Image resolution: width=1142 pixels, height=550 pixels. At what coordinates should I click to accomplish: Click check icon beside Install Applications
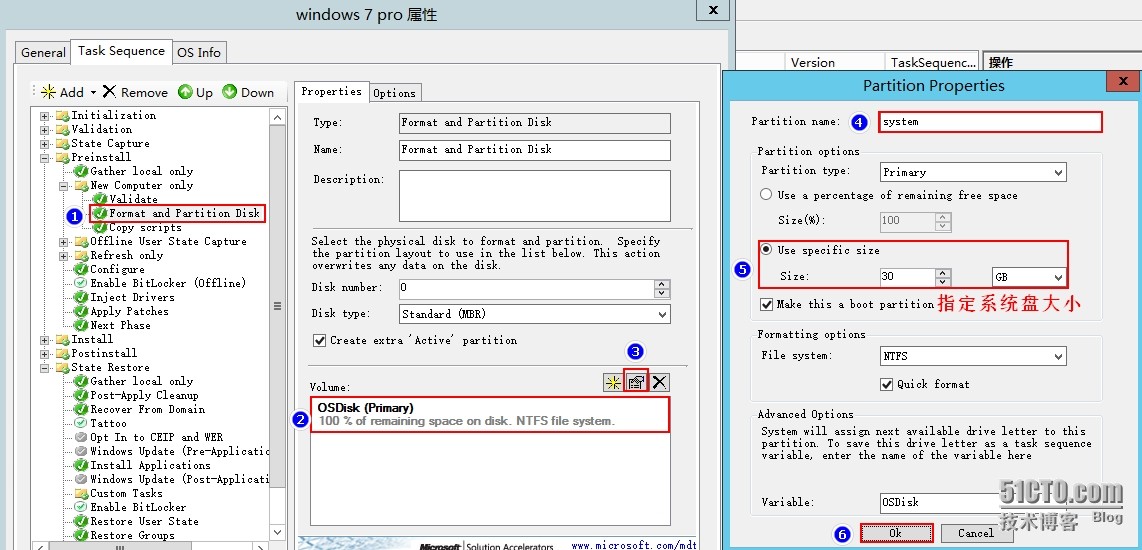[81, 465]
